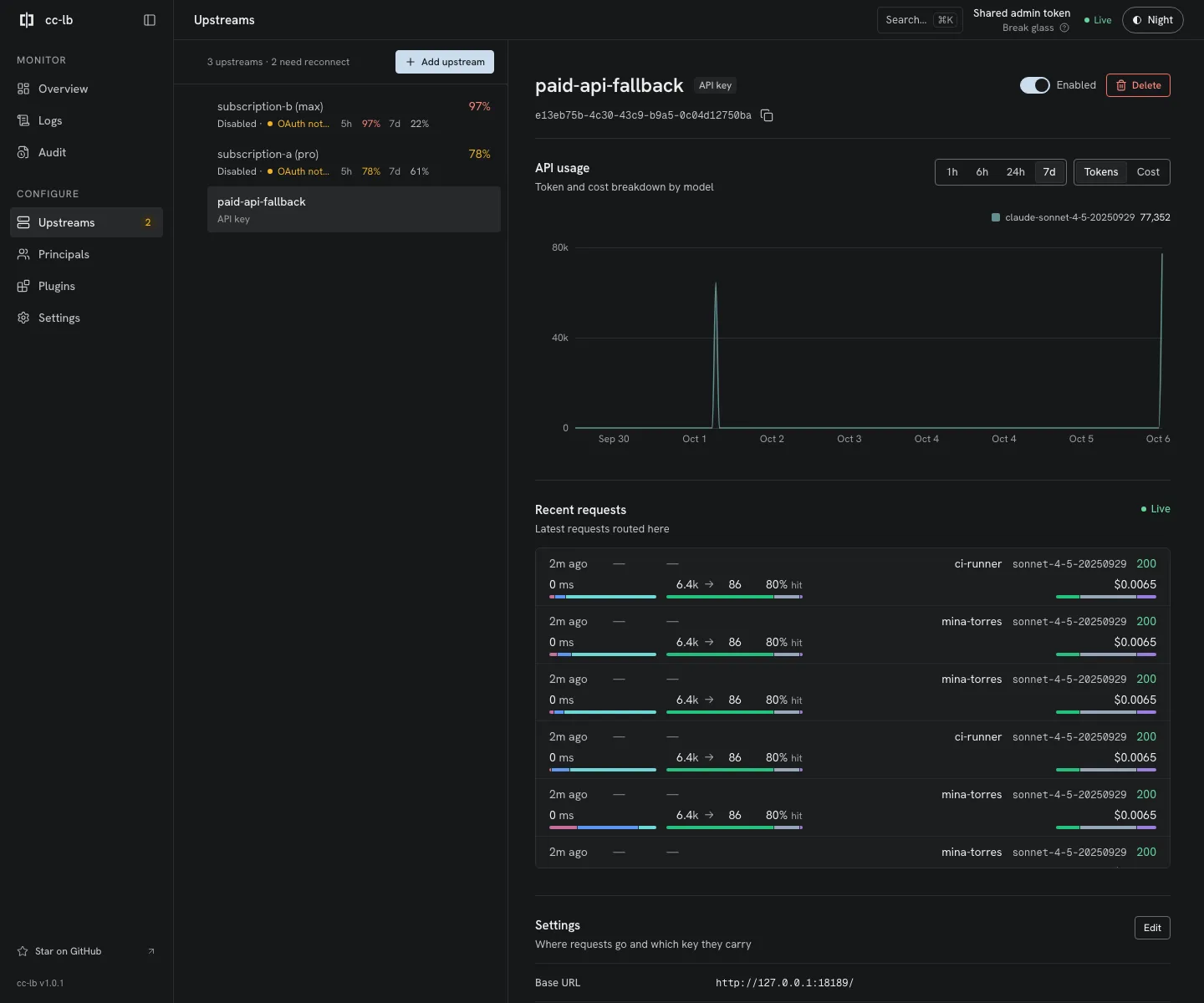
Task: Select the 6h time range
Action: tap(982, 172)
